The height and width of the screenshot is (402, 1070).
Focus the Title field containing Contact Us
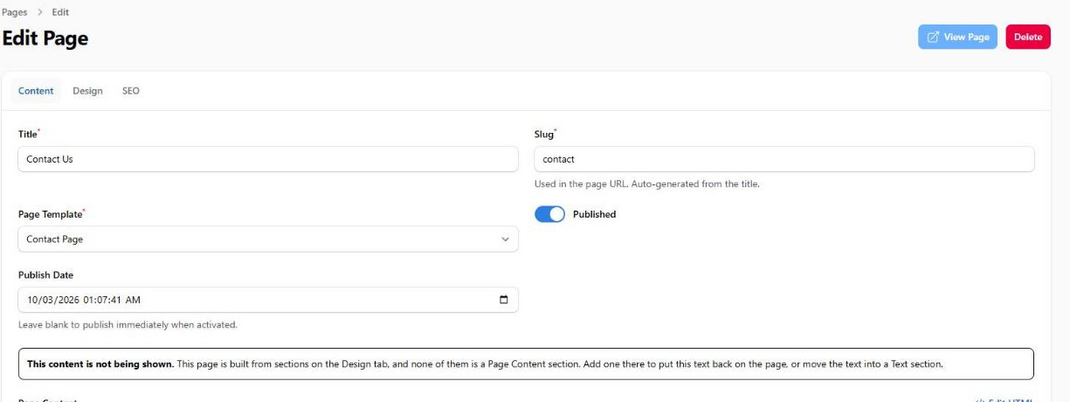pyautogui.click(x=268, y=159)
